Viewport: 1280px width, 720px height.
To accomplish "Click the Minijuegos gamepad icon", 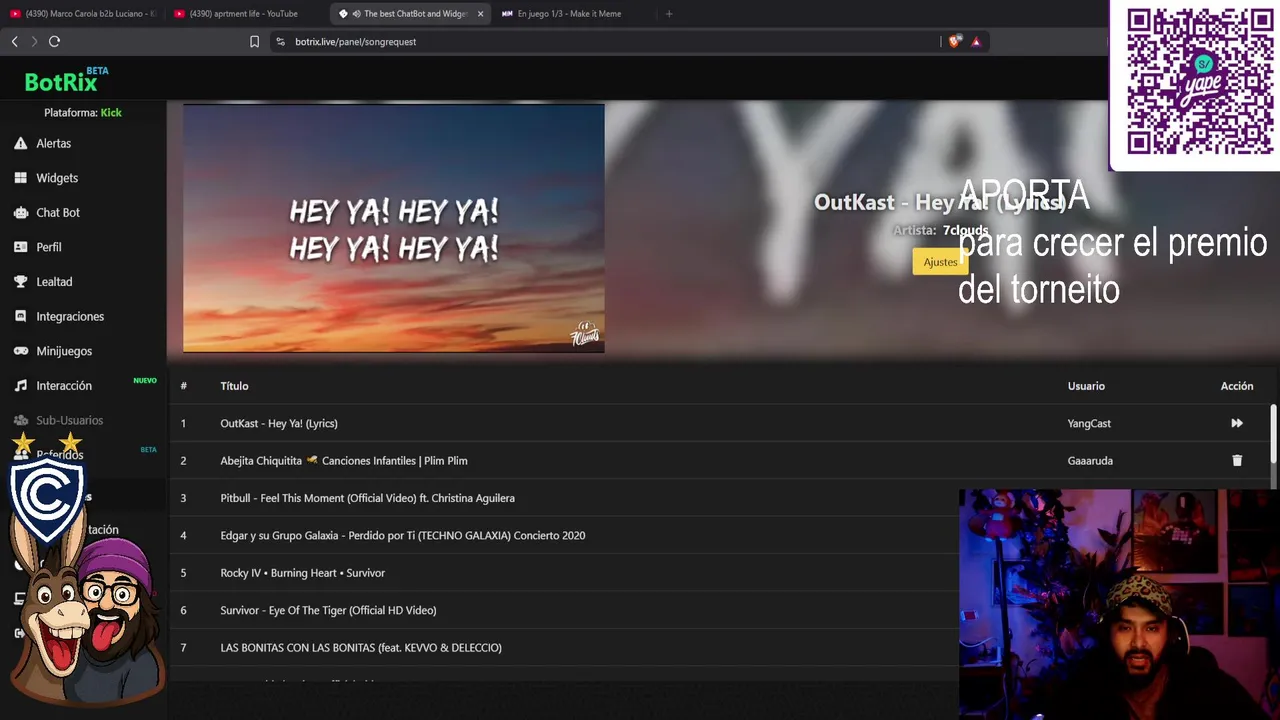I will point(20,351).
